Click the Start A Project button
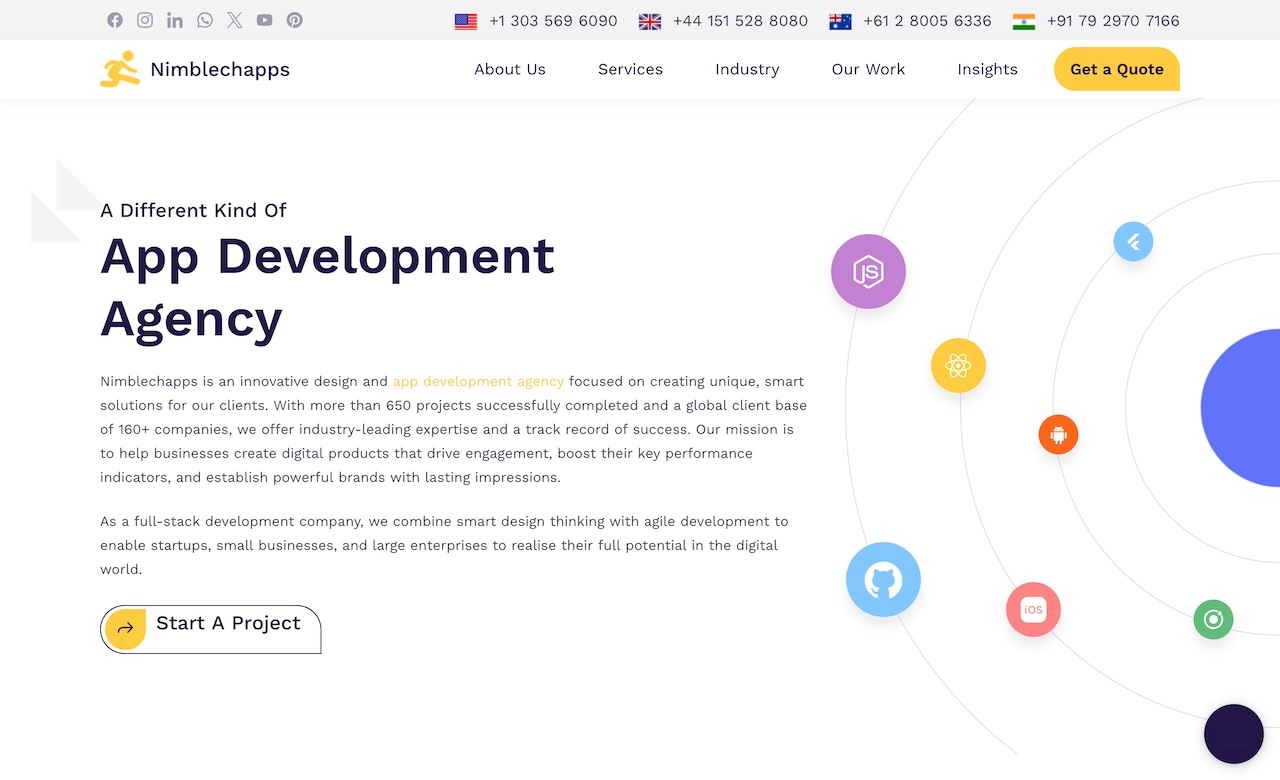 [x=211, y=629]
